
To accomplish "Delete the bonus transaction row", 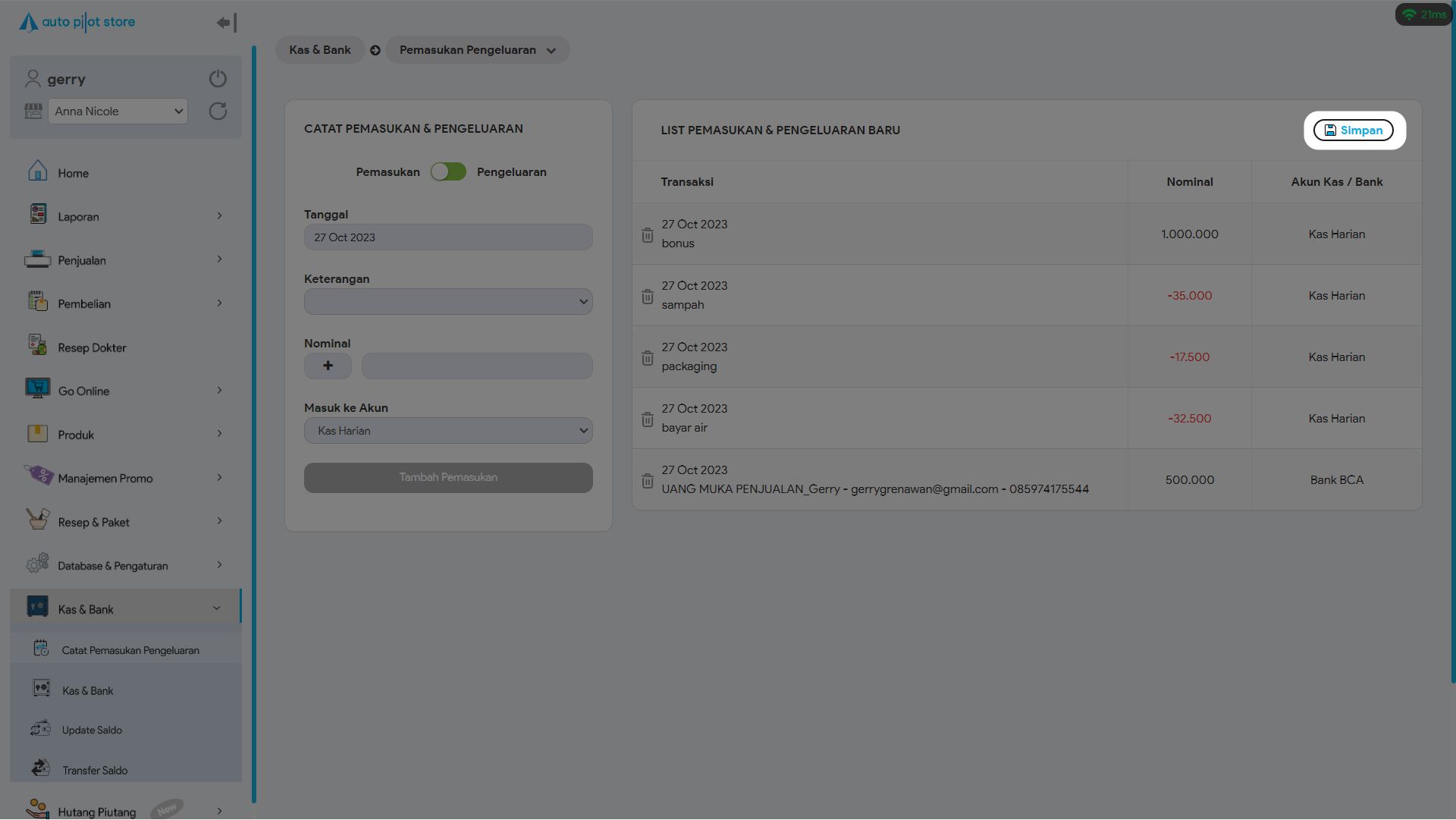I will 647,235.
